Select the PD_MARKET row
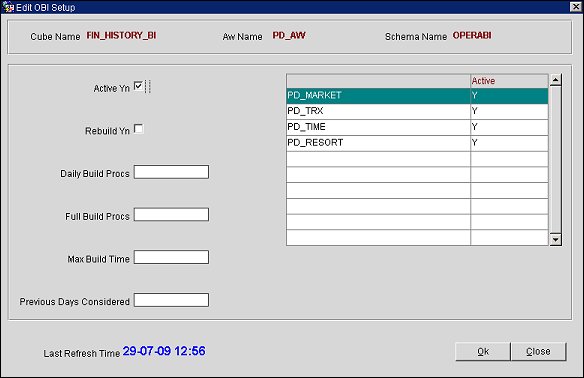The height and width of the screenshot is (378, 584). [x=417, y=96]
